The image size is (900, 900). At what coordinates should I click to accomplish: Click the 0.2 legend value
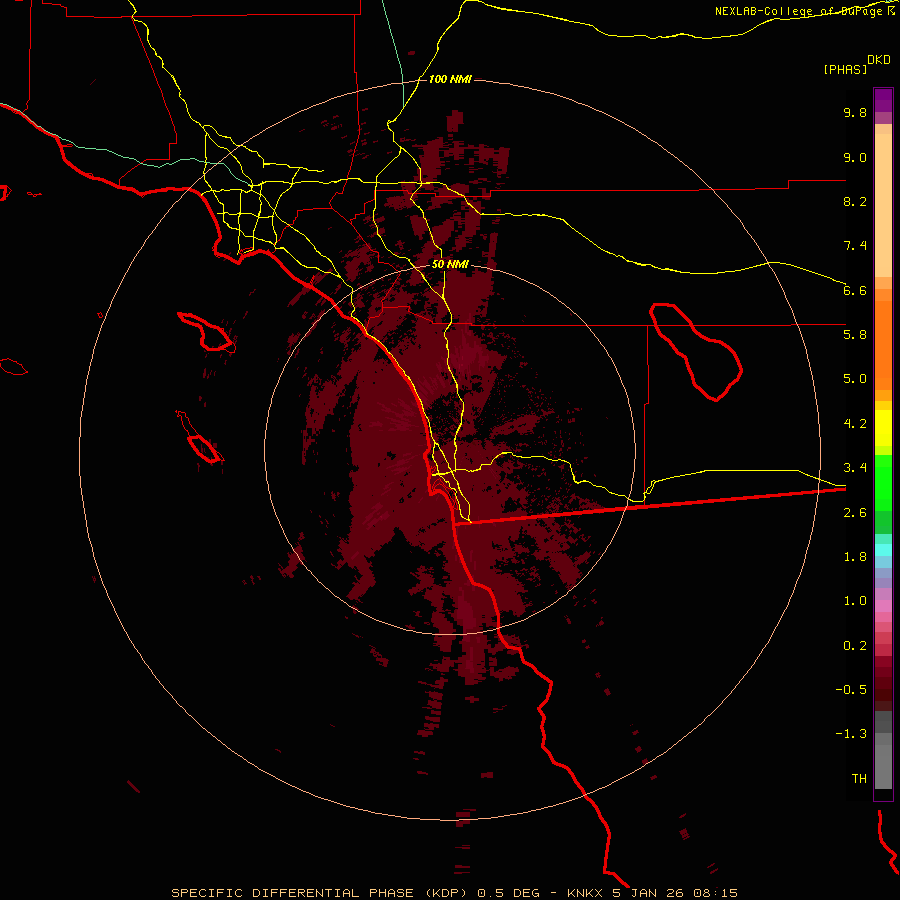click(x=855, y=646)
